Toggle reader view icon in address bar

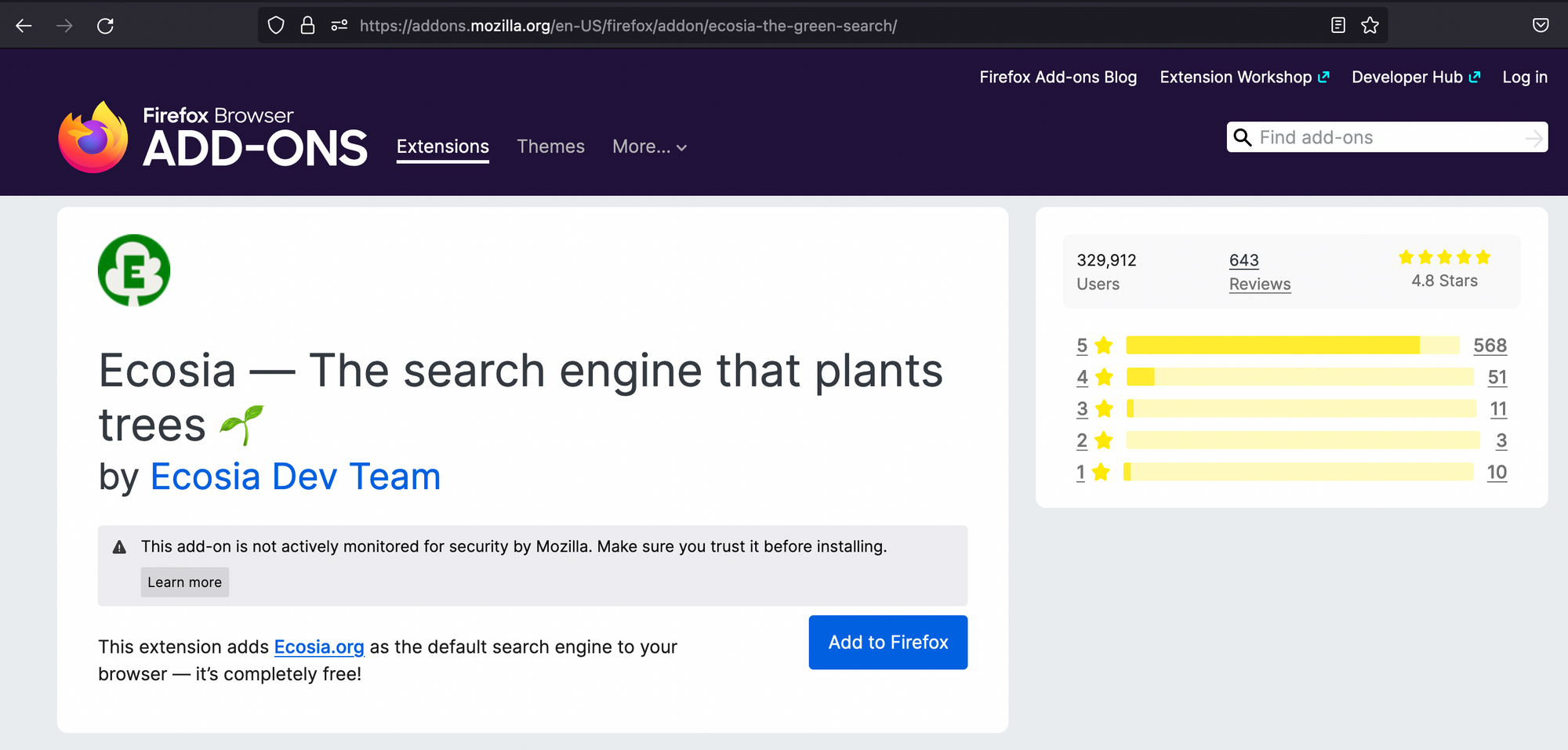tap(1338, 26)
